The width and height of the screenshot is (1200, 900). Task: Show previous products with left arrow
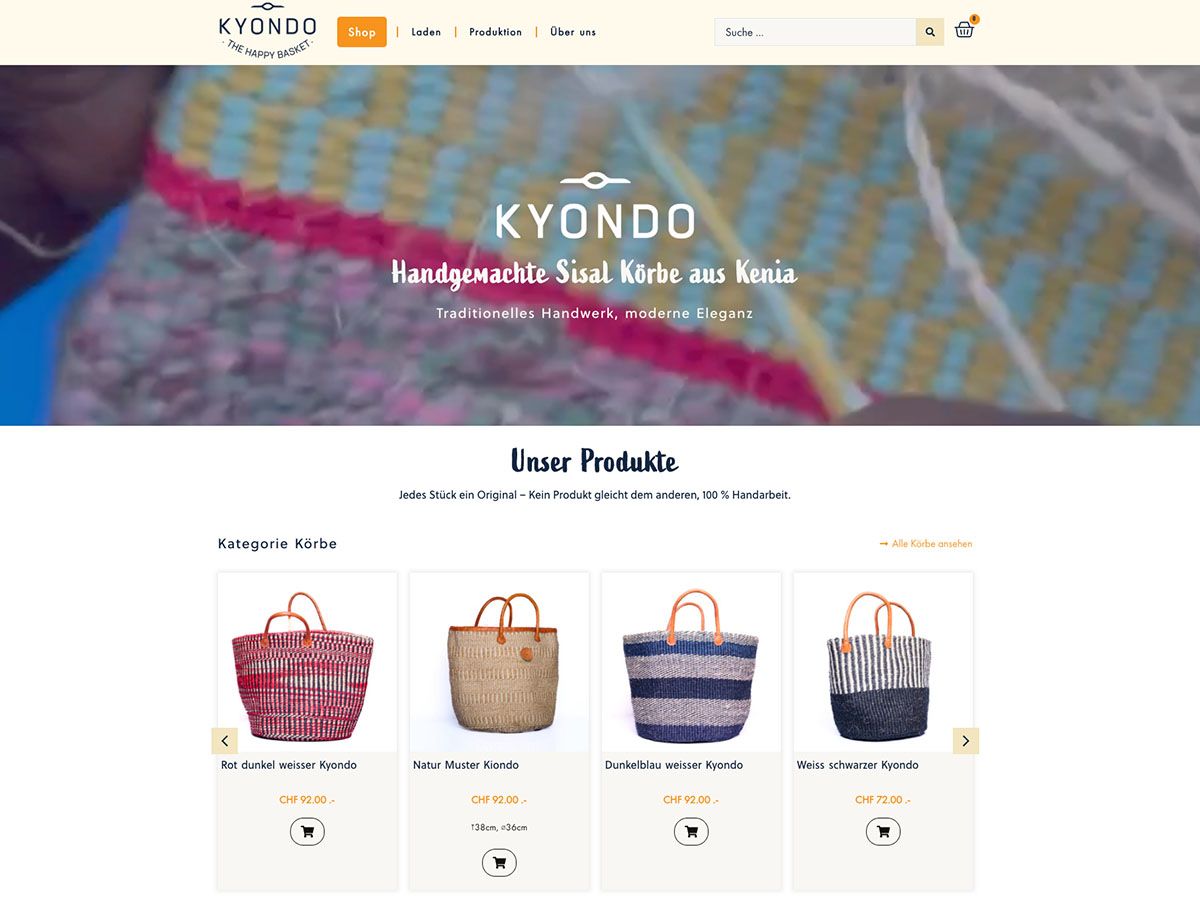(x=225, y=741)
